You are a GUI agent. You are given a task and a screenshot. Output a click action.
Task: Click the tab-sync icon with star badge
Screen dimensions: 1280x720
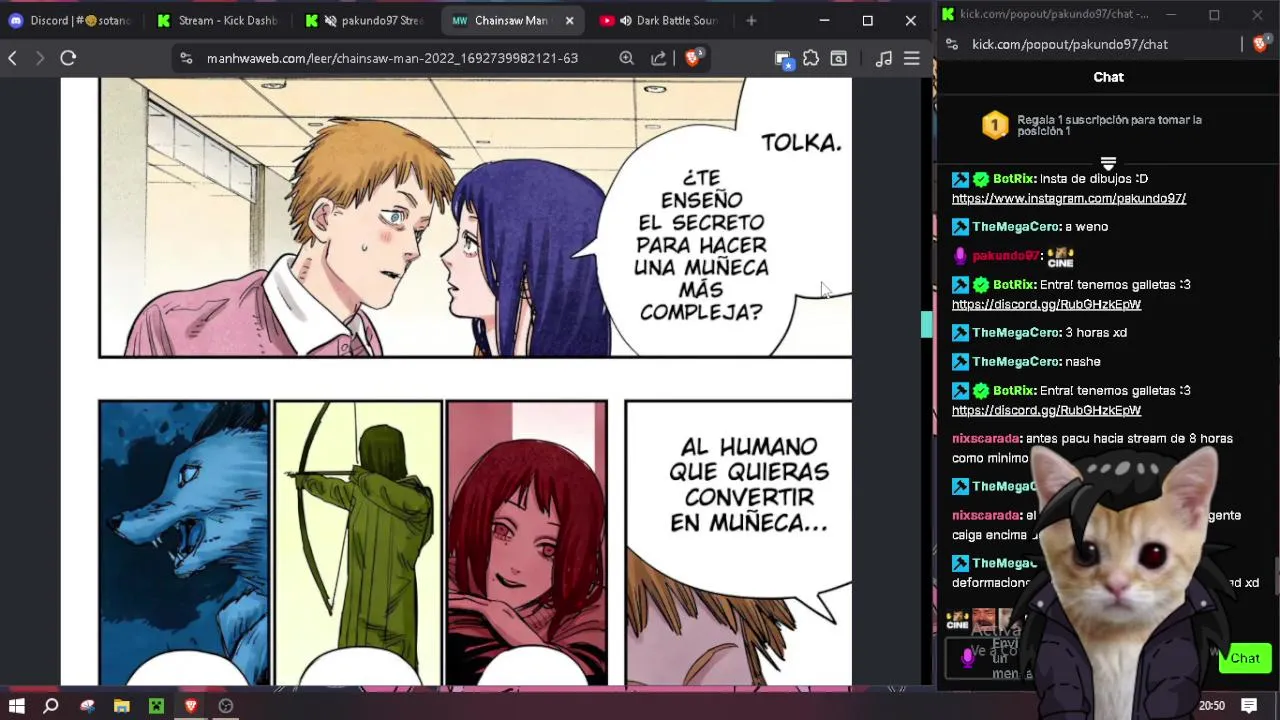[784, 59]
